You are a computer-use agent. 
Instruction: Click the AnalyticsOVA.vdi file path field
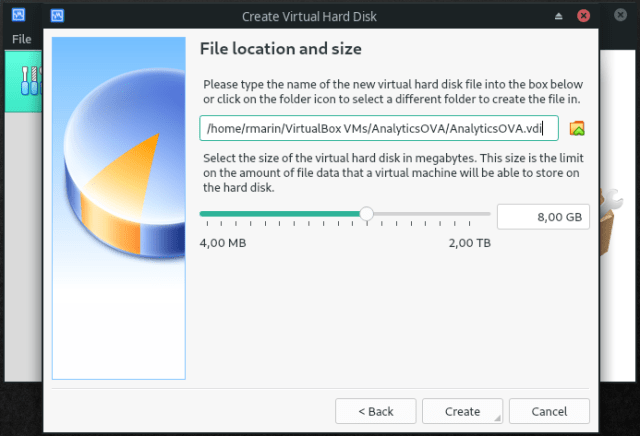point(379,128)
